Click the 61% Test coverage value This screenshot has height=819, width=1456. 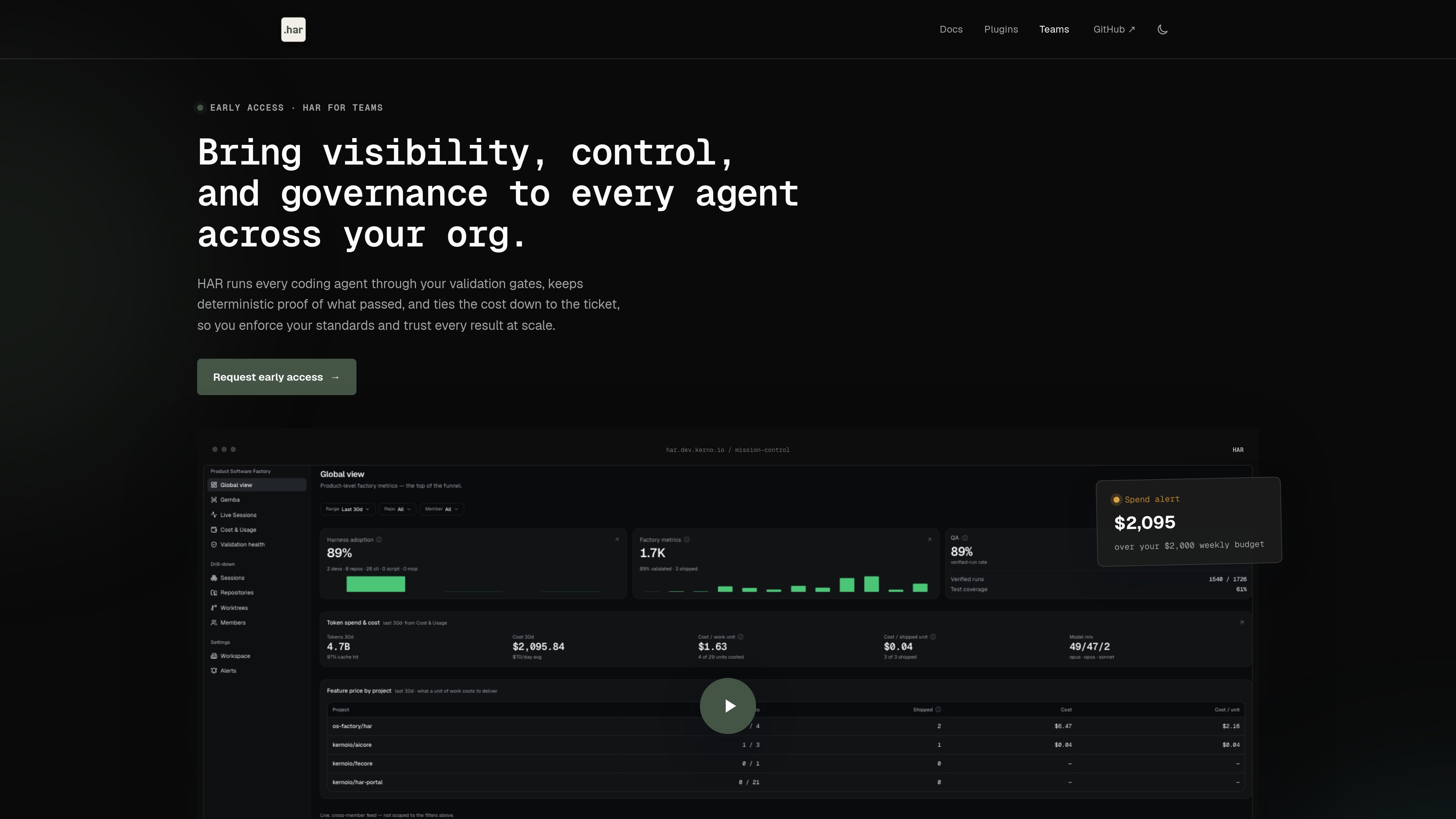(x=1241, y=590)
